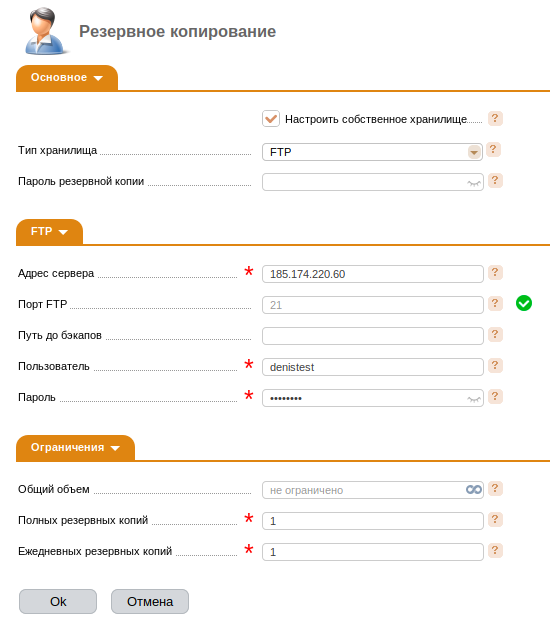Click help icon for FTP port
550x637 pixels.
click(x=495, y=303)
